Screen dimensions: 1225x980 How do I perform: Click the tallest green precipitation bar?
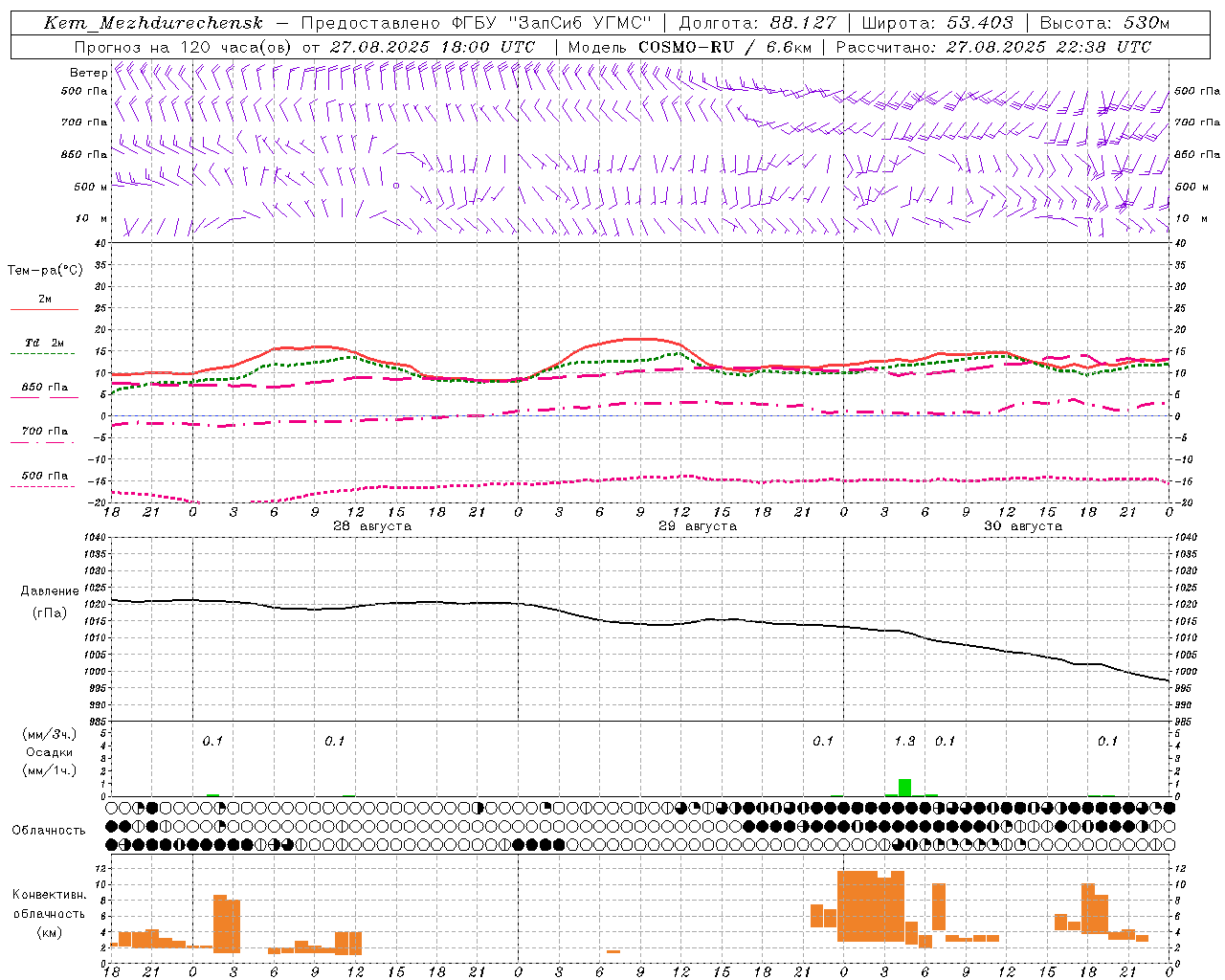[904, 788]
